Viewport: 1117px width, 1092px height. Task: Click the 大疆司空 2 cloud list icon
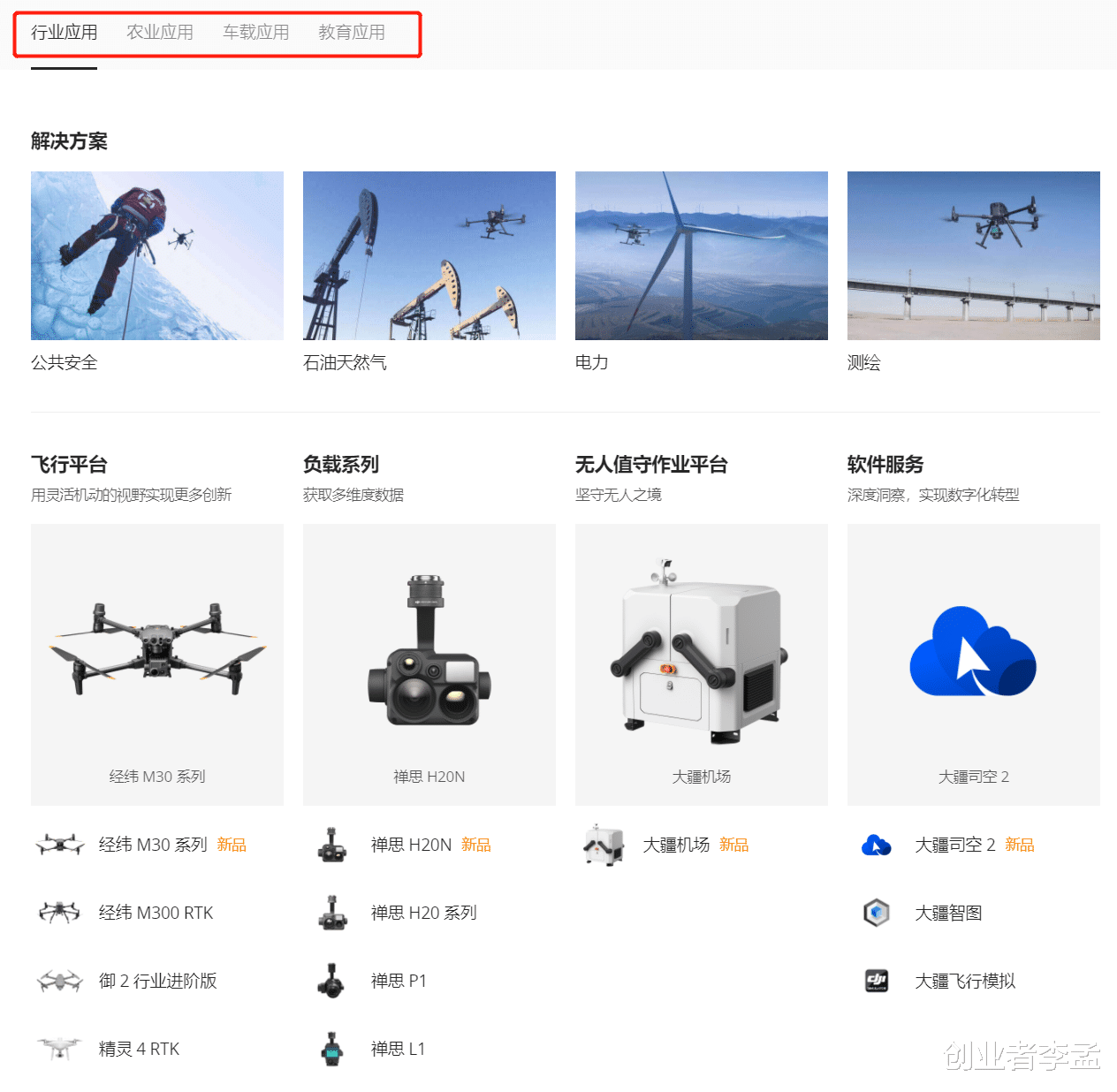click(877, 846)
